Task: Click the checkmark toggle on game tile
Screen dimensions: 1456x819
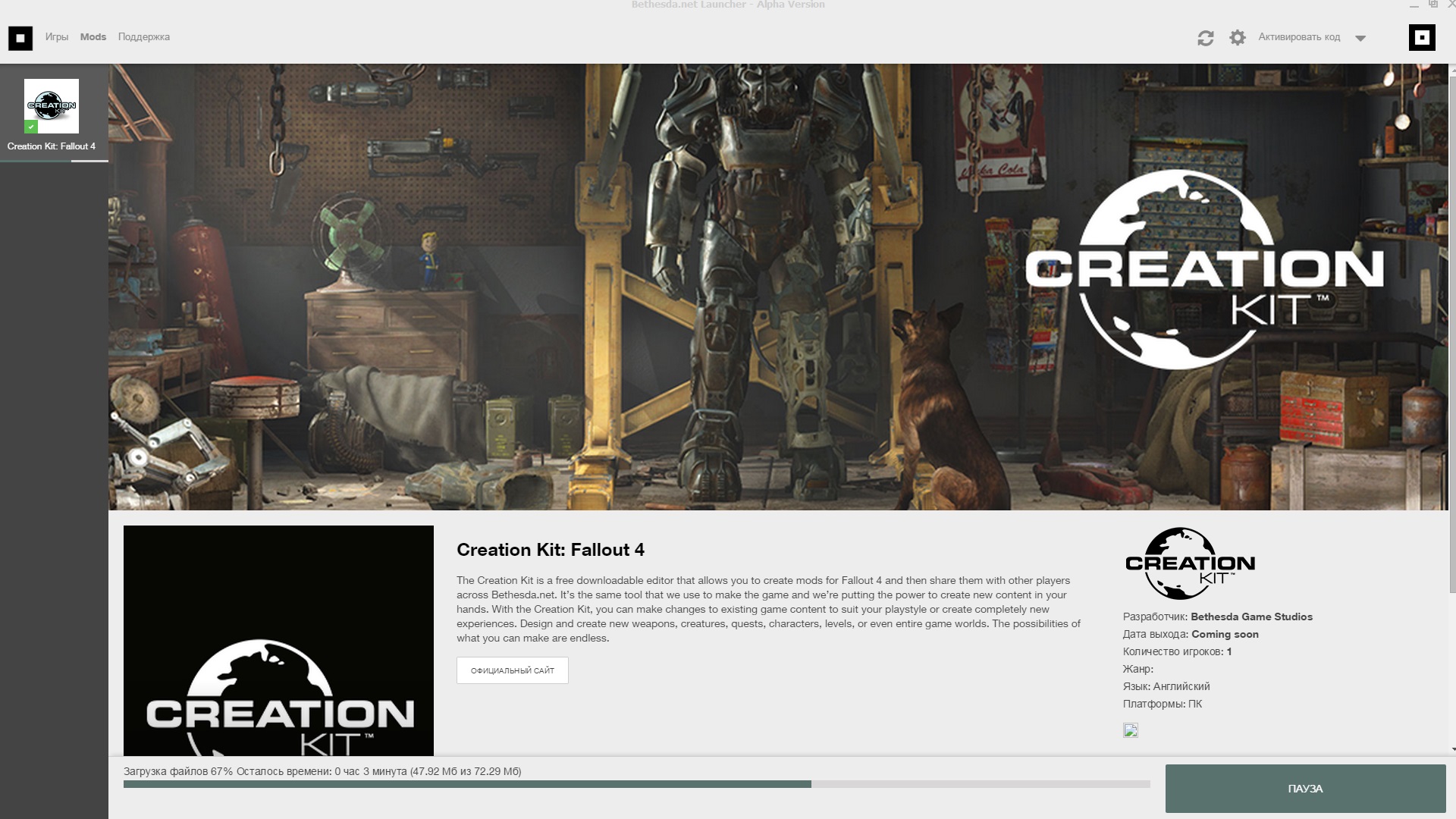Action: coord(31,127)
